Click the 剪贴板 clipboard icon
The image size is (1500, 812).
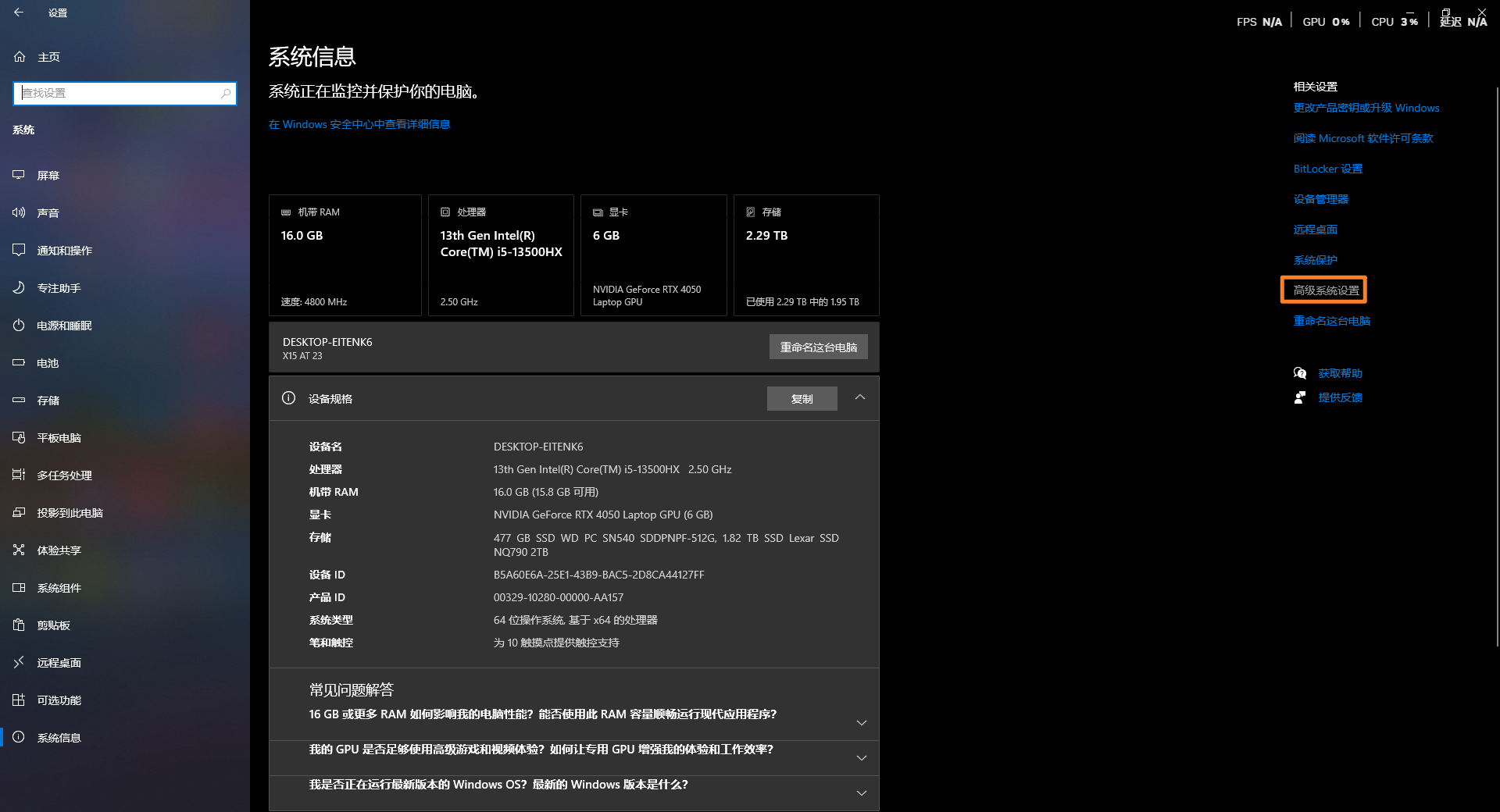tap(19, 625)
